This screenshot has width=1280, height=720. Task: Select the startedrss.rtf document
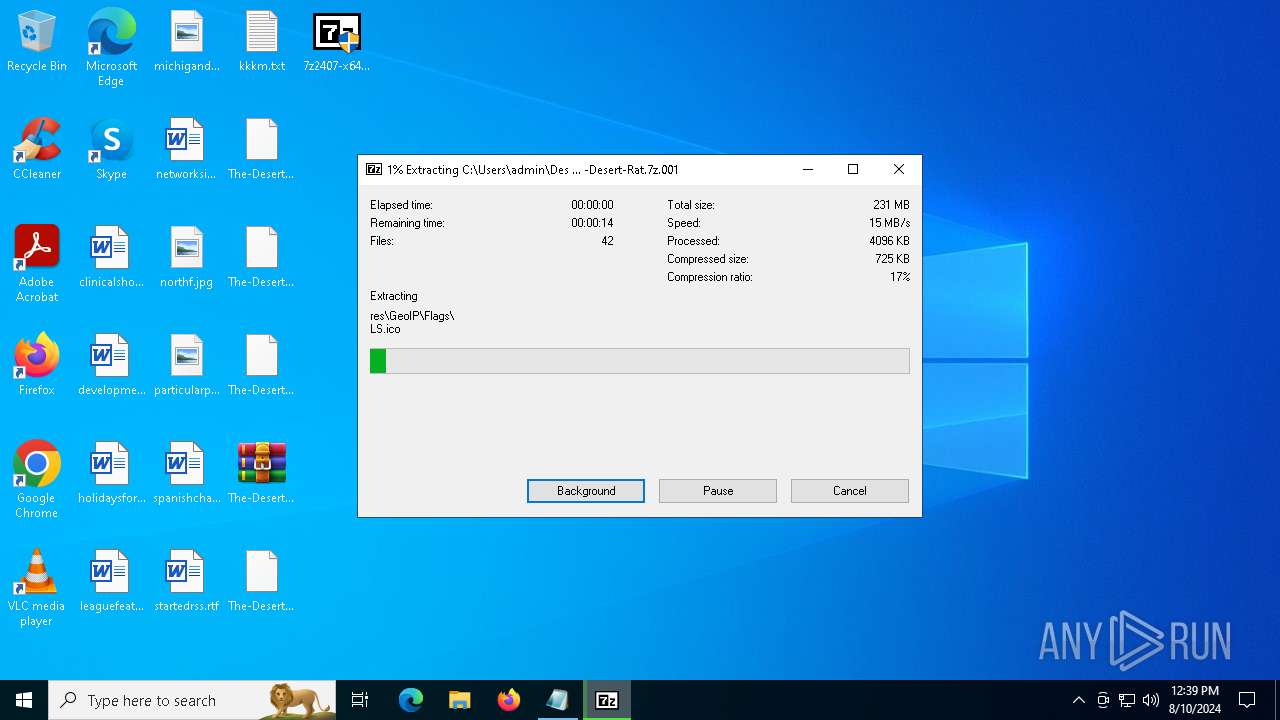pyautogui.click(x=186, y=582)
